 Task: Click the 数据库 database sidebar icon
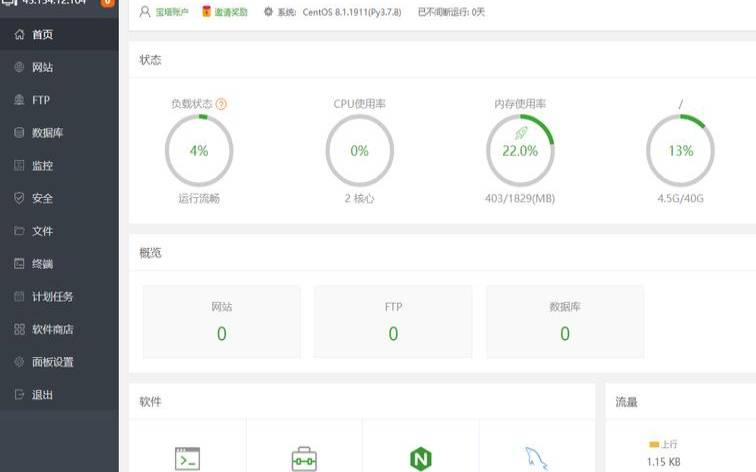point(19,133)
